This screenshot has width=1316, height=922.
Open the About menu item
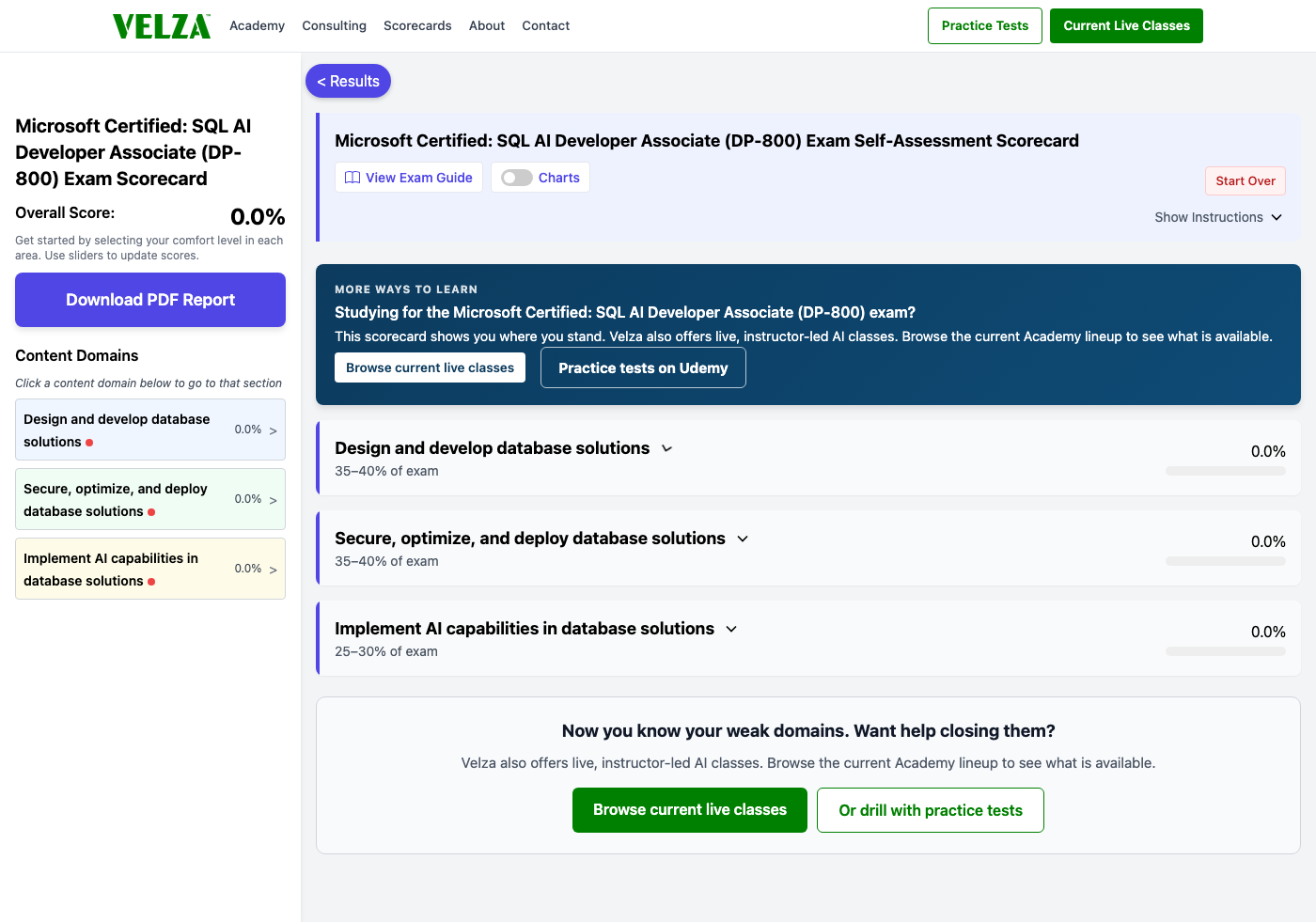coord(487,25)
